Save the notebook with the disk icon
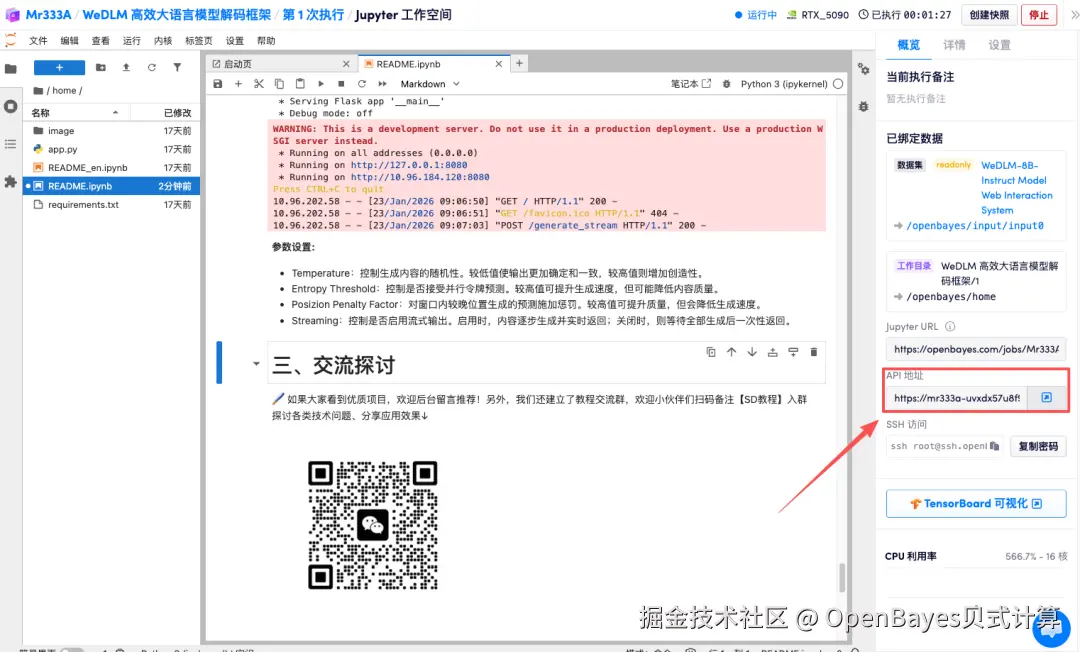Image resolution: width=1080 pixels, height=652 pixels. [x=218, y=84]
